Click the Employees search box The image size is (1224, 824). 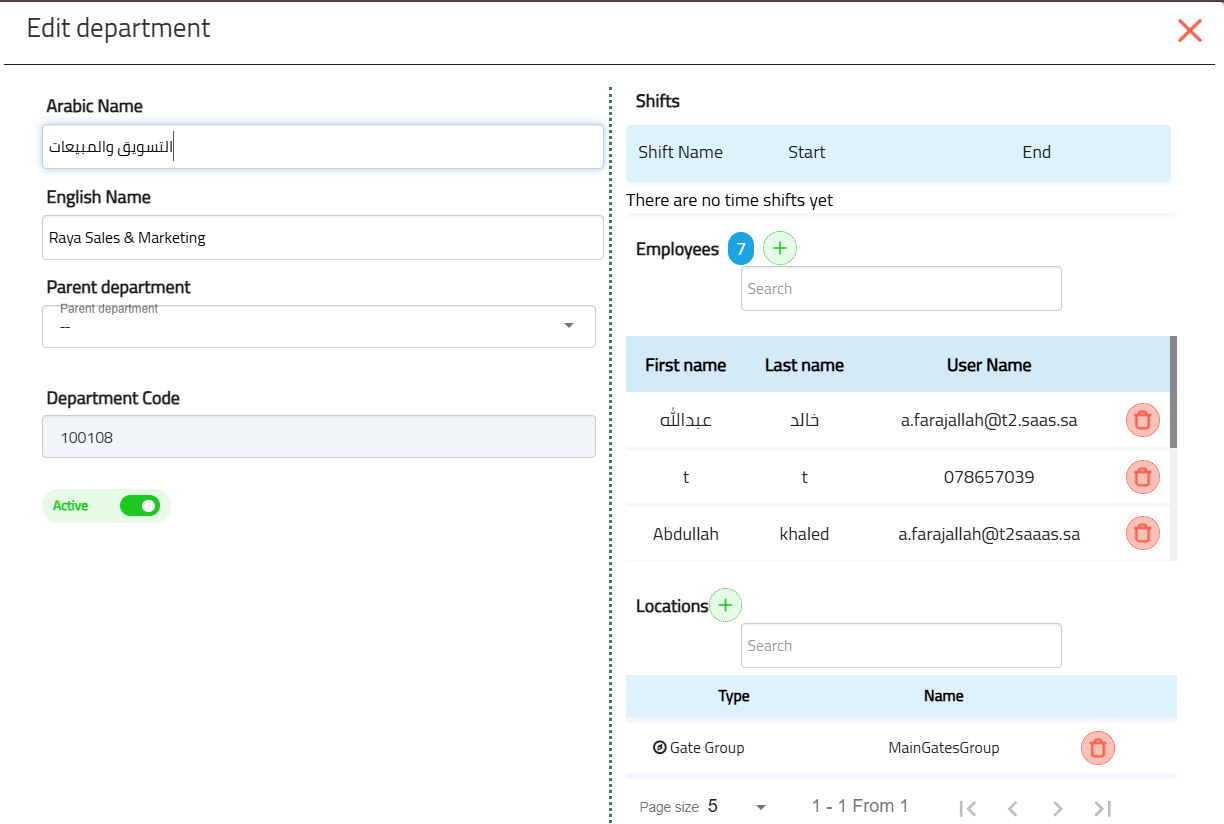tap(900, 289)
